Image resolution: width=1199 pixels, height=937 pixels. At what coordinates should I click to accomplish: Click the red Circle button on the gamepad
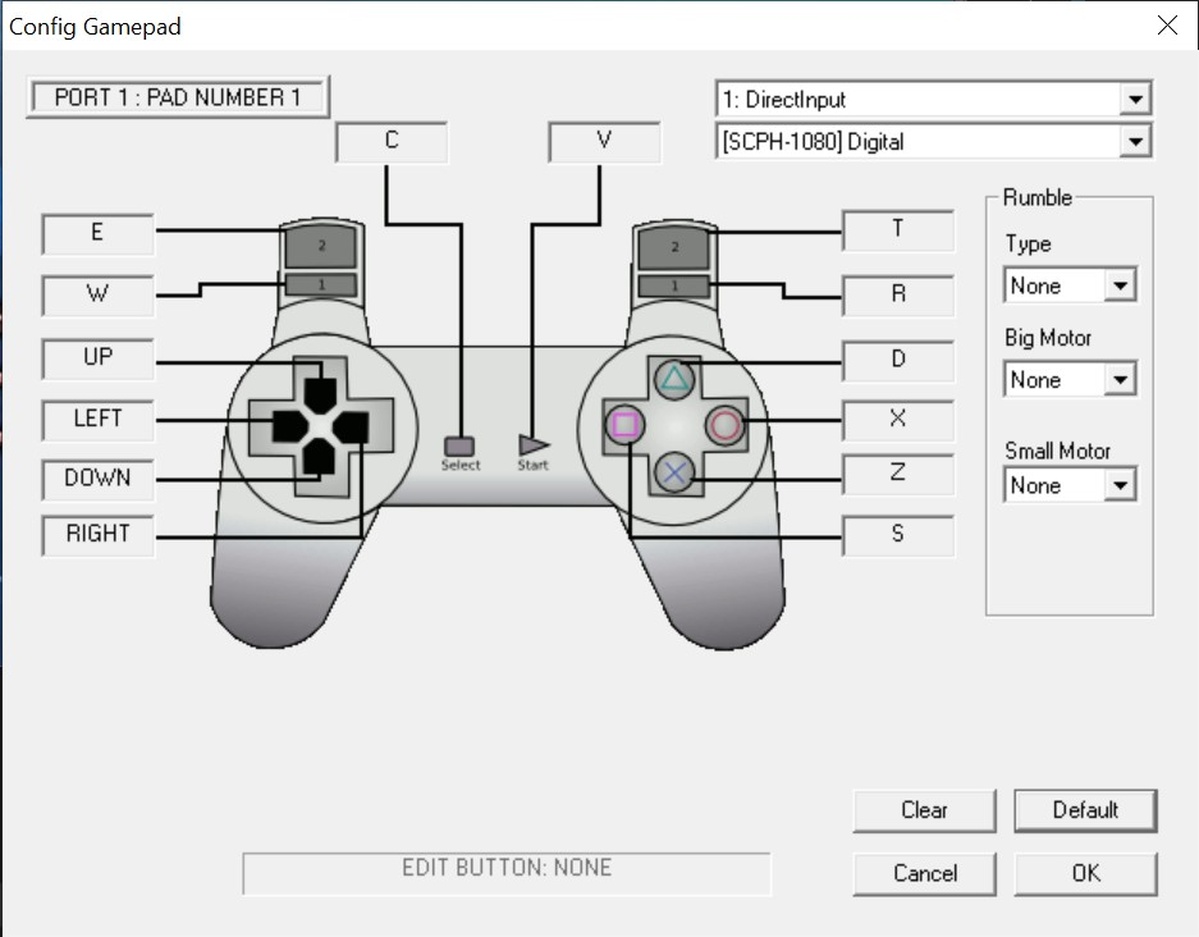[724, 425]
